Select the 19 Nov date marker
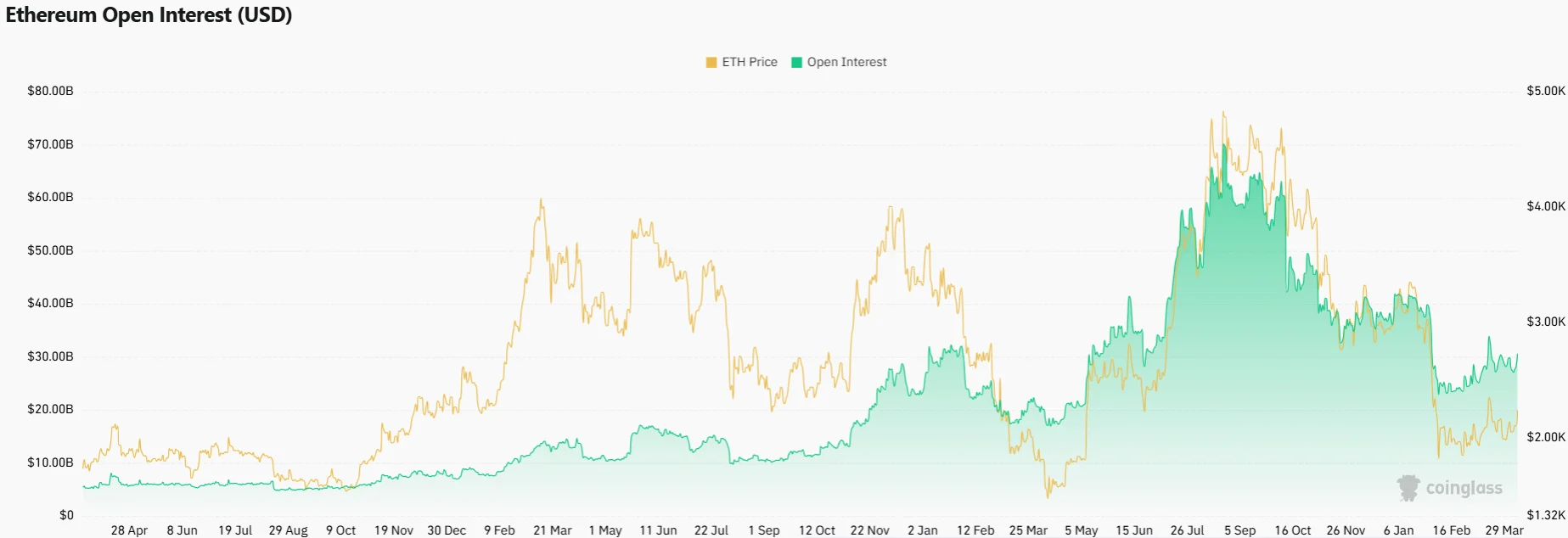Viewport: 1568px width, 538px height. tap(393, 530)
